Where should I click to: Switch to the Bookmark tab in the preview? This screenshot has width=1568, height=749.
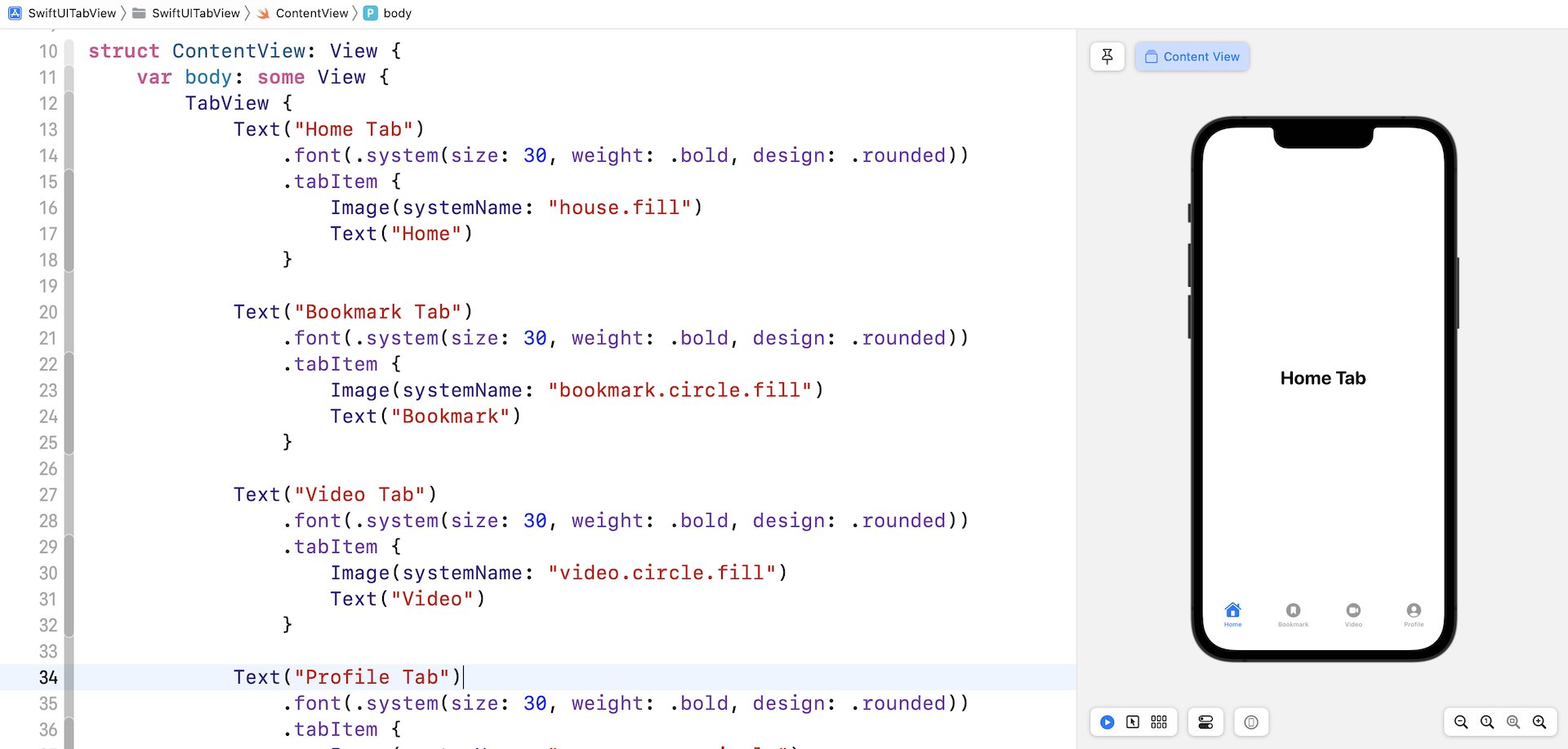tap(1293, 615)
